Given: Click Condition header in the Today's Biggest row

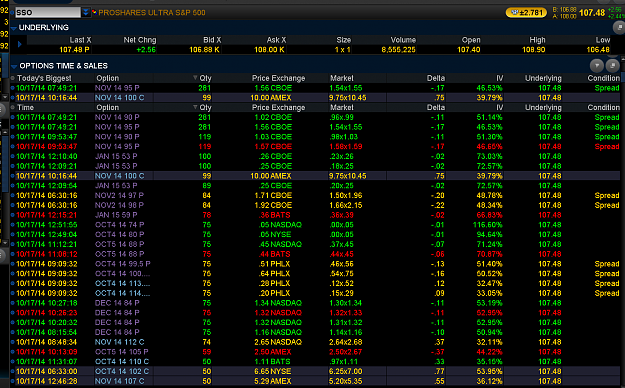Looking at the screenshot, I should coord(603,78).
